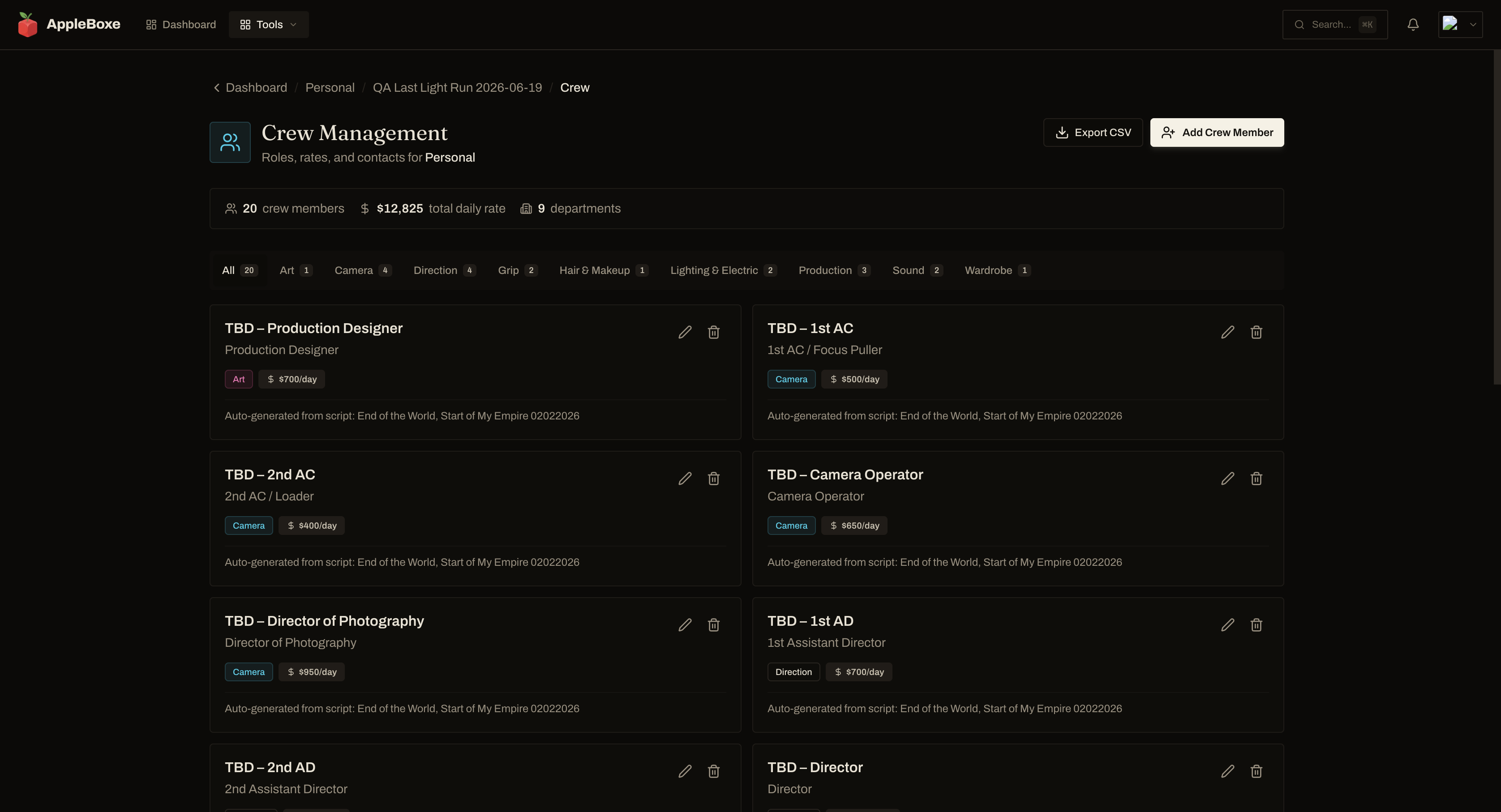Edit the TBD – 2nd AD card
The width and height of the screenshot is (1501, 812).
(x=685, y=771)
